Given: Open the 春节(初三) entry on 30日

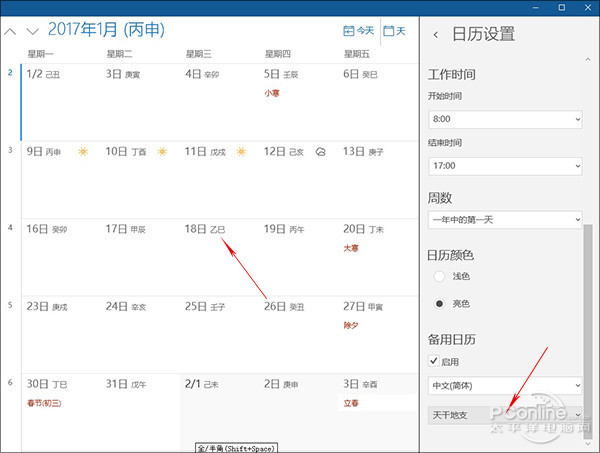Looking at the screenshot, I should 44,403.
